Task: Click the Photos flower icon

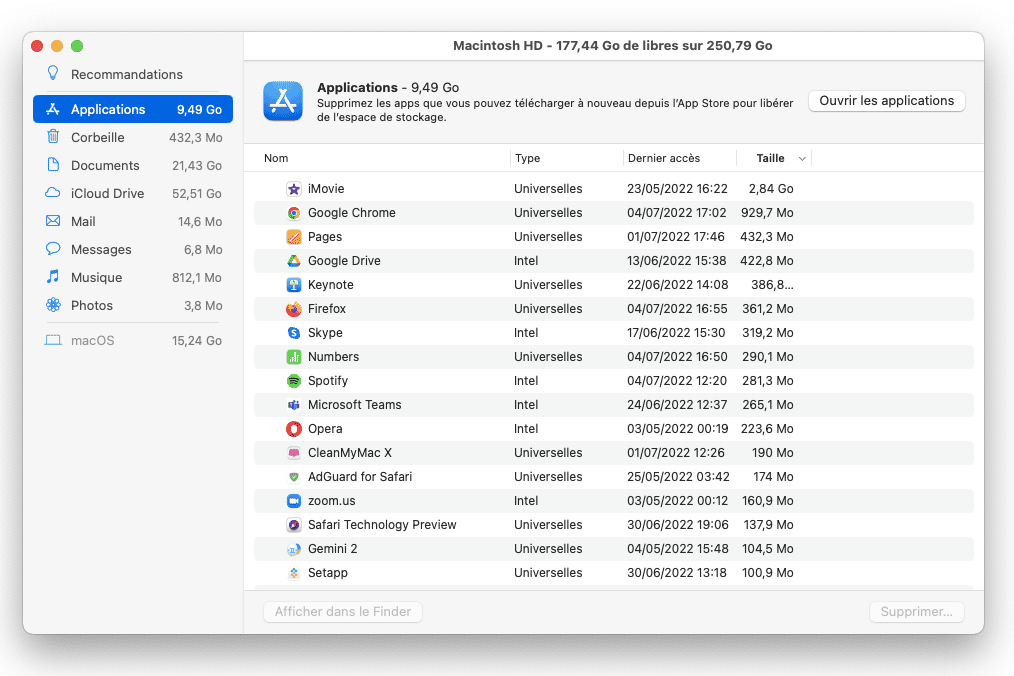Action: pos(53,305)
